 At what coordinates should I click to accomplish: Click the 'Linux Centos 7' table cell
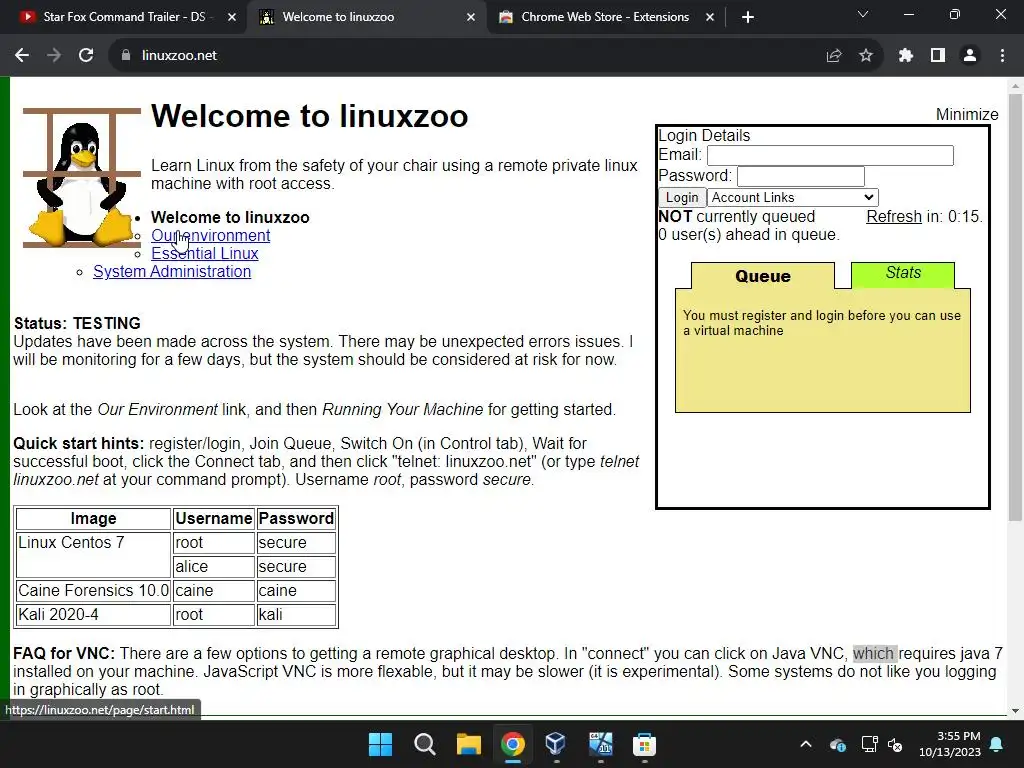[x=93, y=554]
